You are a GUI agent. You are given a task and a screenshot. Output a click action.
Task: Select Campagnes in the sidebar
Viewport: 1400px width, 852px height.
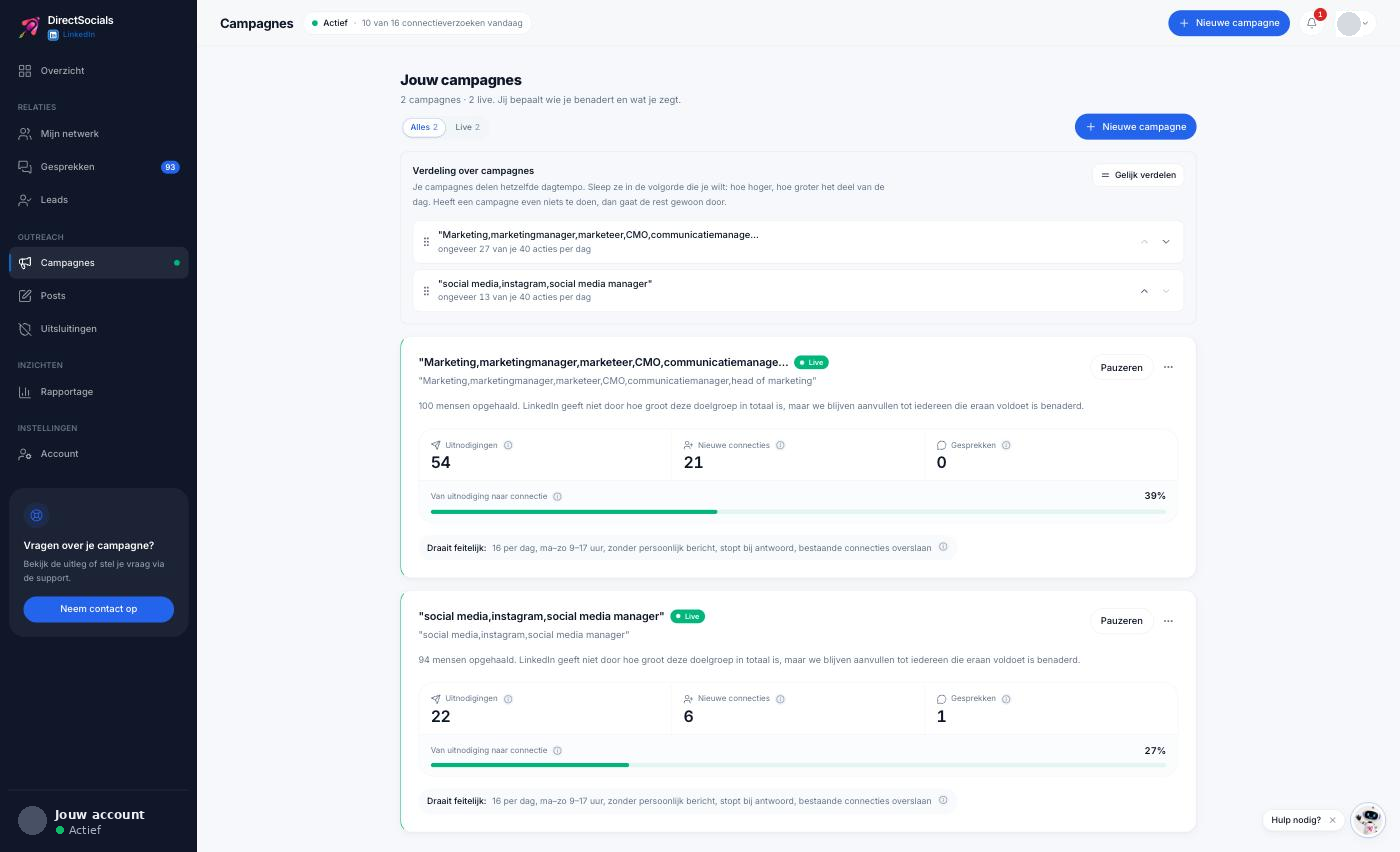[x=98, y=263]
